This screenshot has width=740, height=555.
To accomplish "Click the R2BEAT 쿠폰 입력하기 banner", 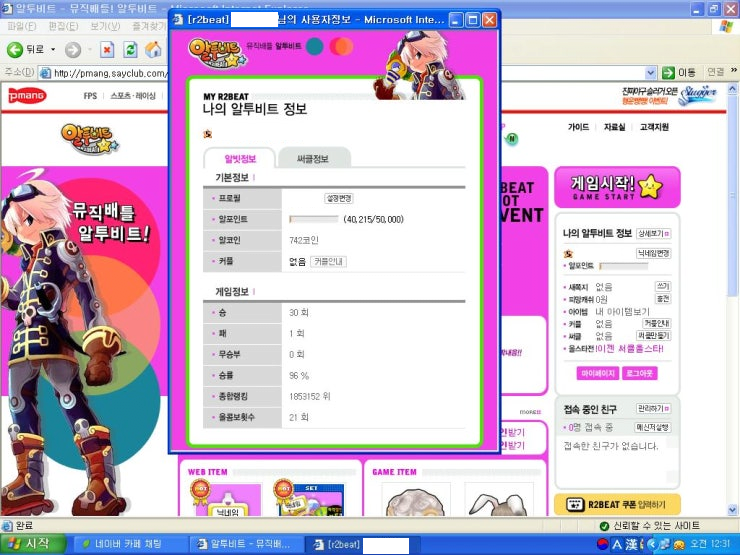I will tap(617, 505).
